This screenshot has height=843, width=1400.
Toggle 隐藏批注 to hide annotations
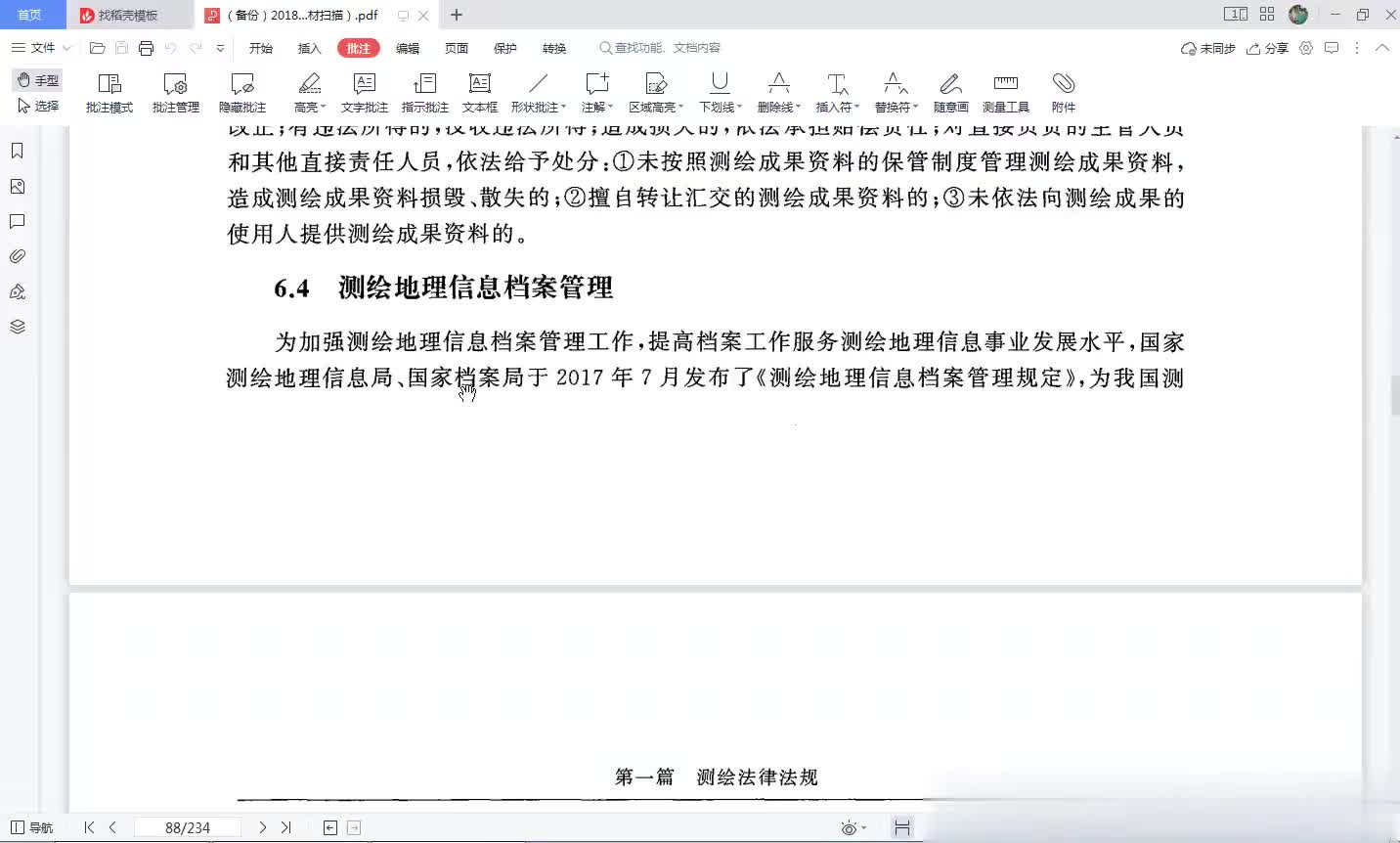click(241, 92)
